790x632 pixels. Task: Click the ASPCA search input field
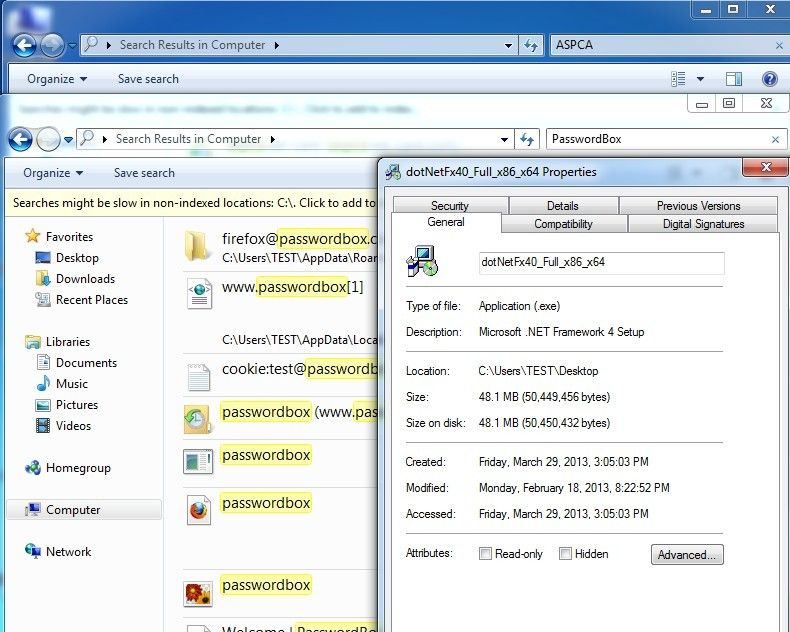coord(663,45)
